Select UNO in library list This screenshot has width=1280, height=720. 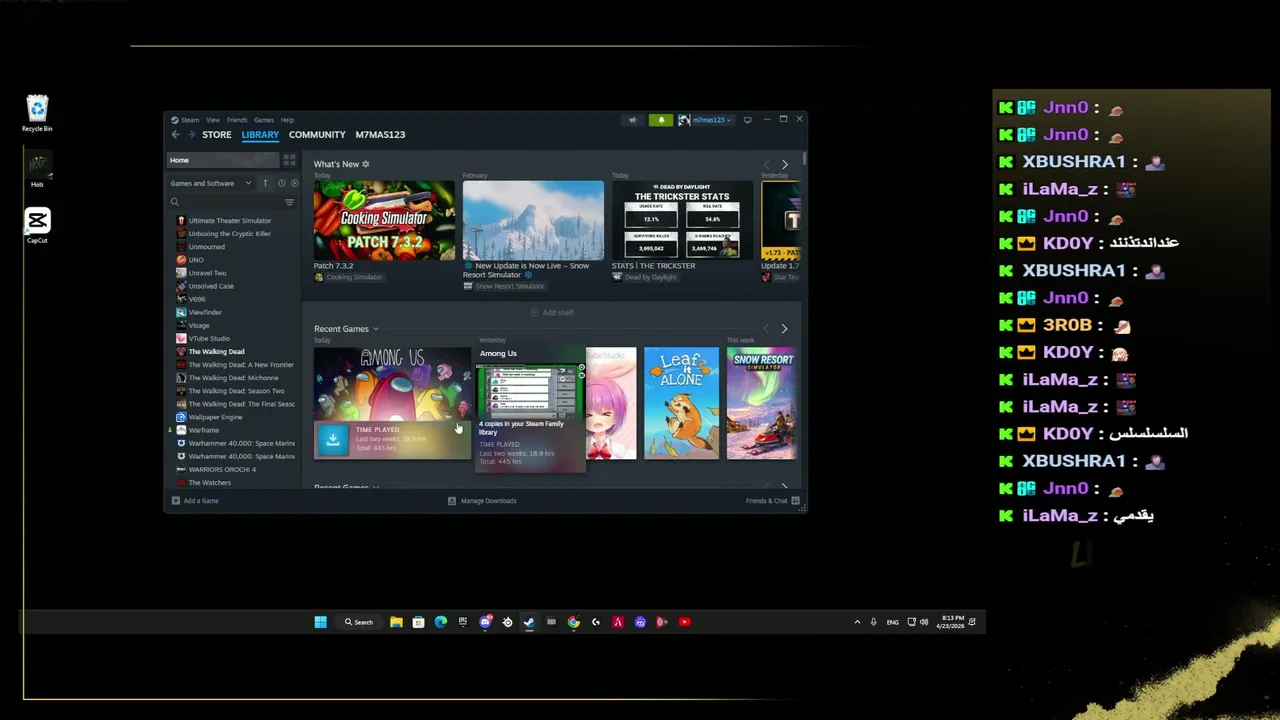pyautogui.click(x=196, y=260)
